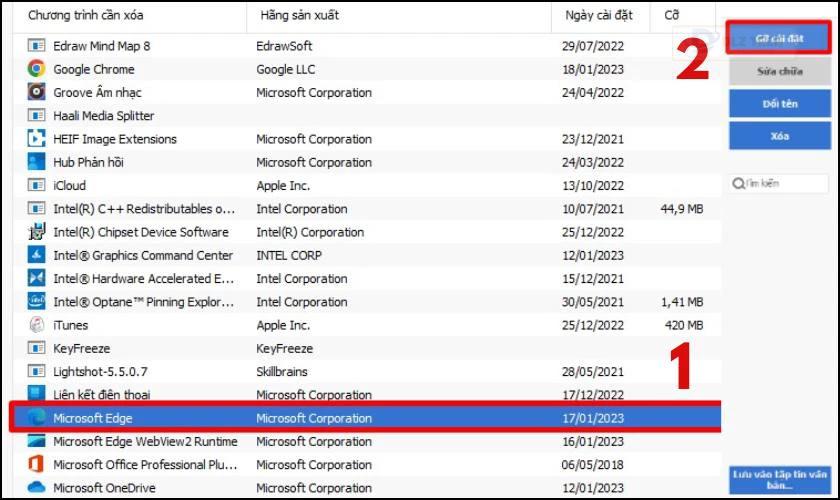Click the Intel Chipset Device Software icon
The width and height of the screenshot is (840, 500).
point(36,232)
